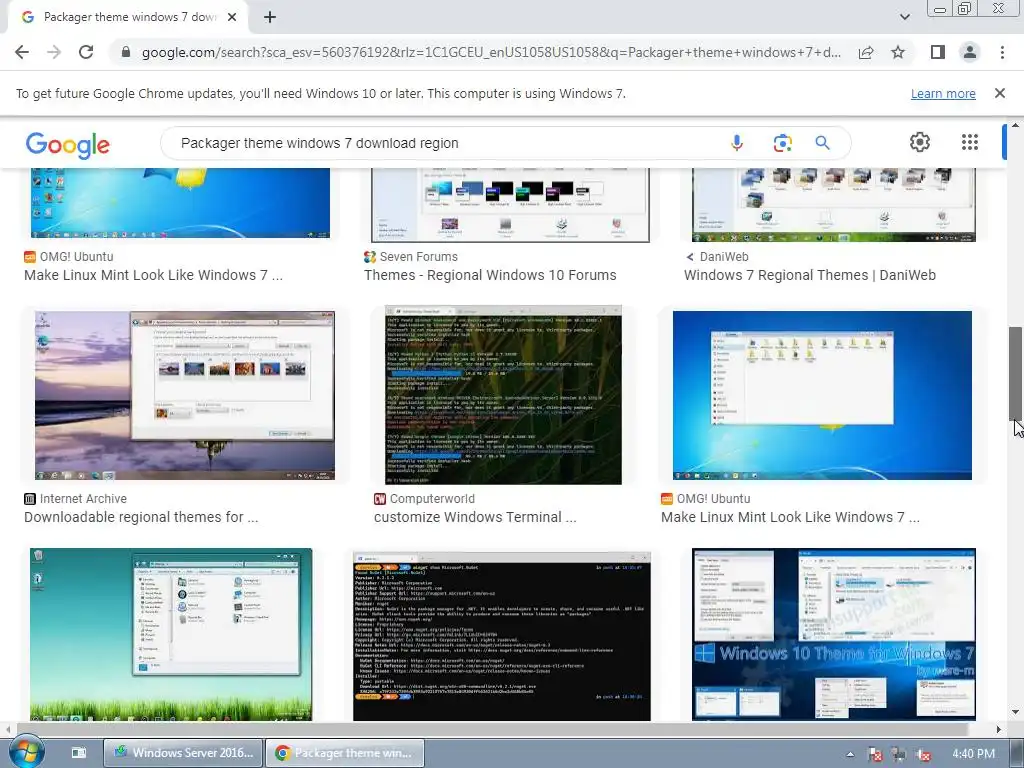Viewport: 1024px width, 768px height.
Task: Open the taskbar clock showing 4:40 PM
Action: click(973, 754)
